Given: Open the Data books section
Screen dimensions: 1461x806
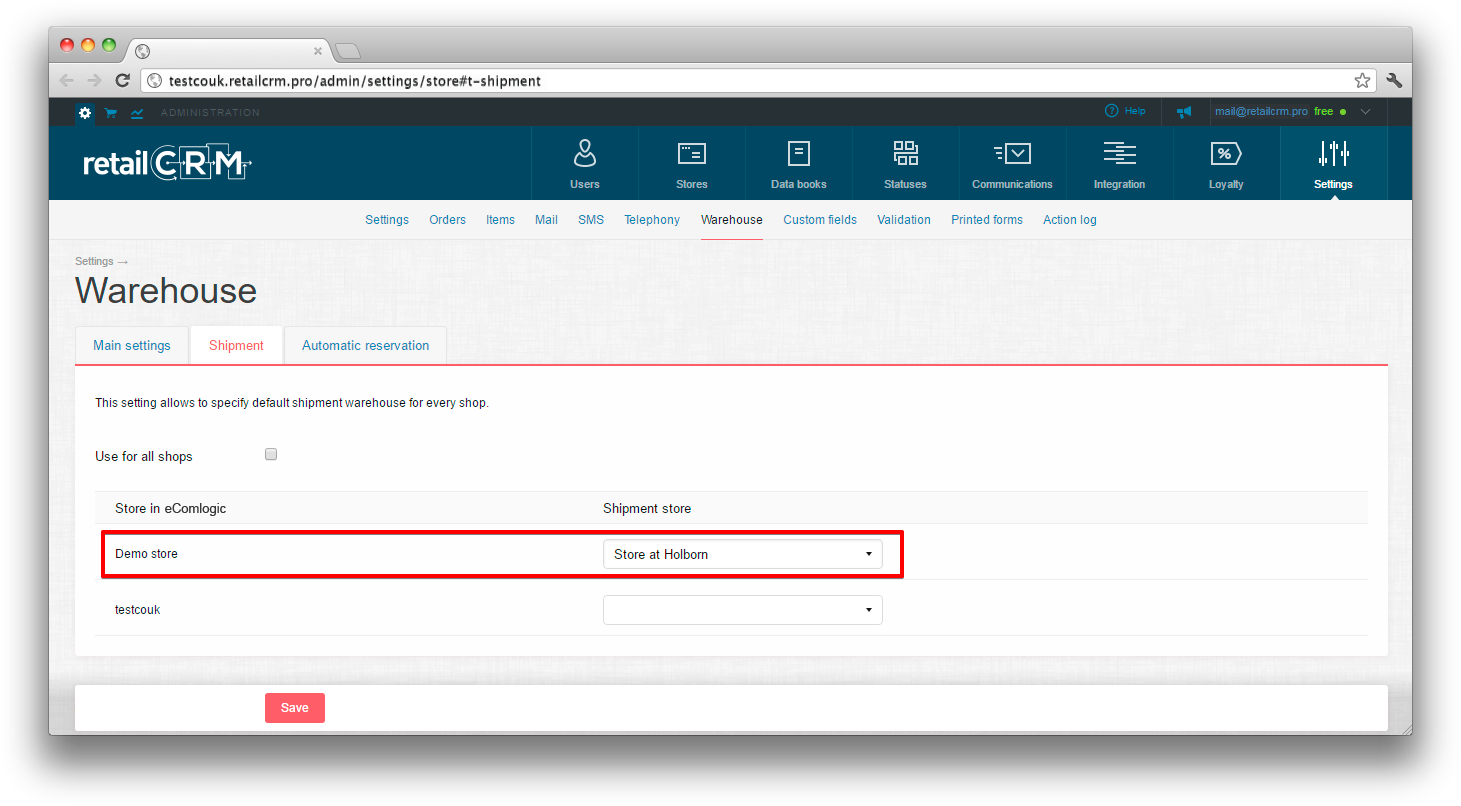Looking at the screenshot, I should pos(799,163).
